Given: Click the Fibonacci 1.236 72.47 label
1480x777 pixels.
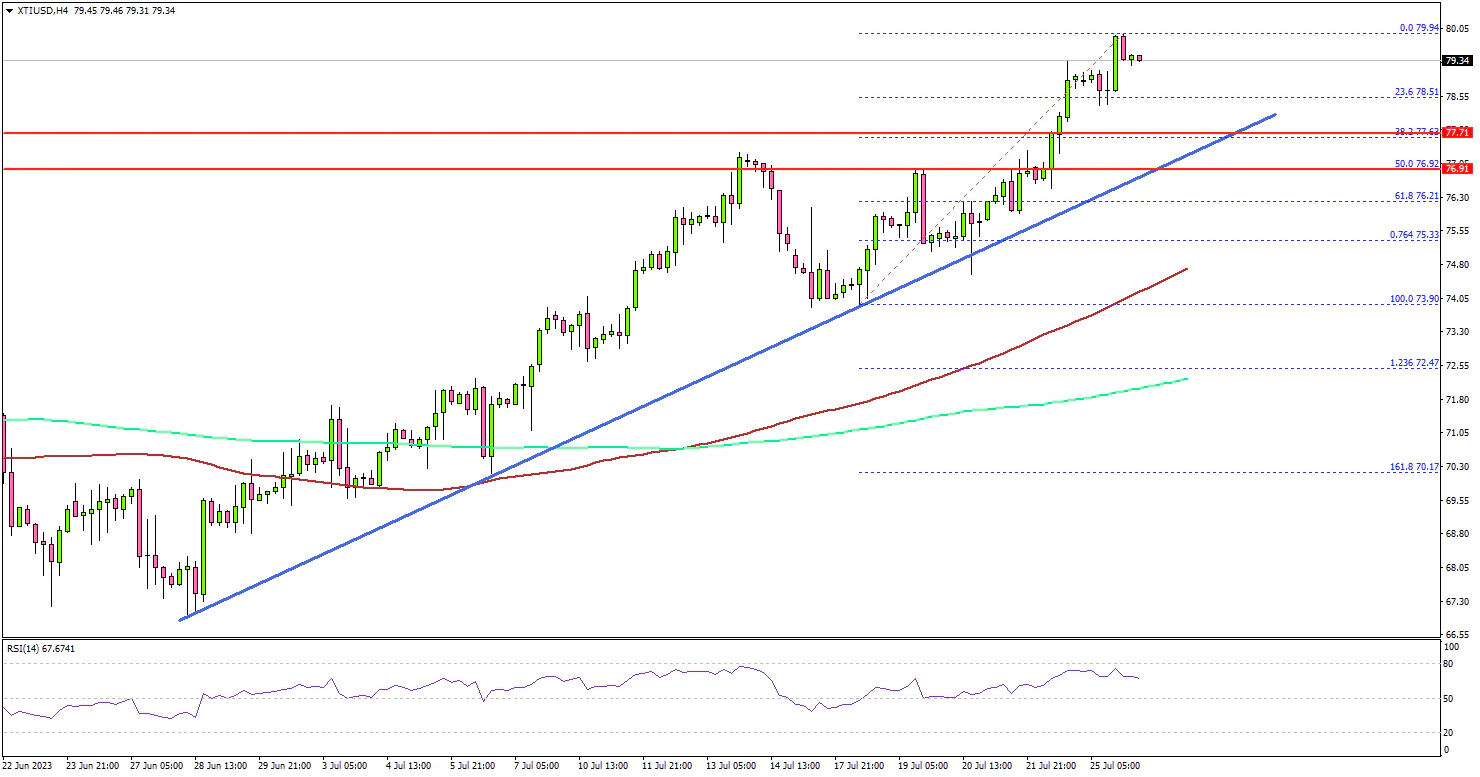Looking at the screenshot, I should point(1414,363).
